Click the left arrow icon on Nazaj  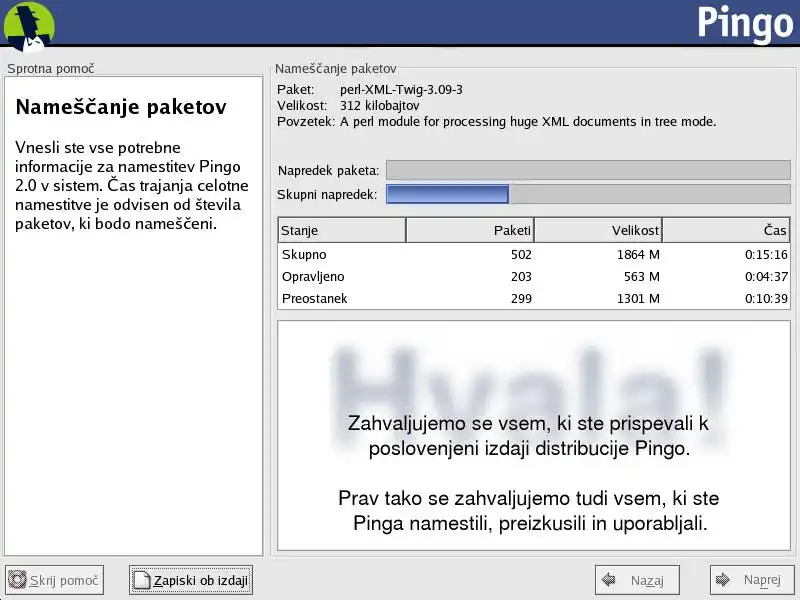coord(609,580)
